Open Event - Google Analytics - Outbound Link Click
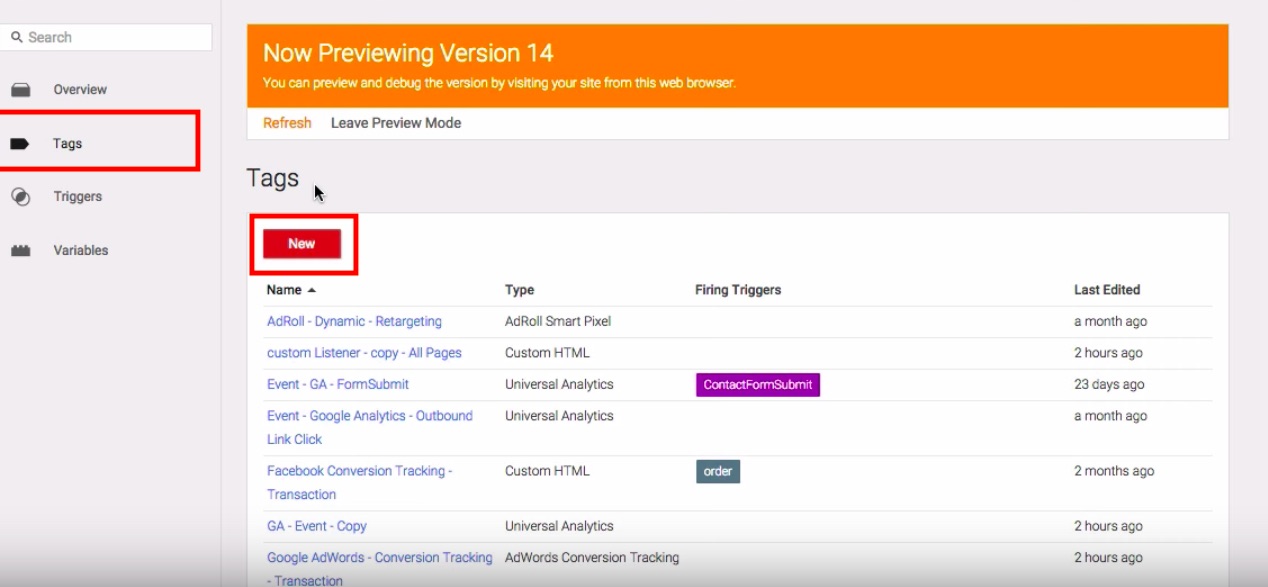 click(370, 427)
